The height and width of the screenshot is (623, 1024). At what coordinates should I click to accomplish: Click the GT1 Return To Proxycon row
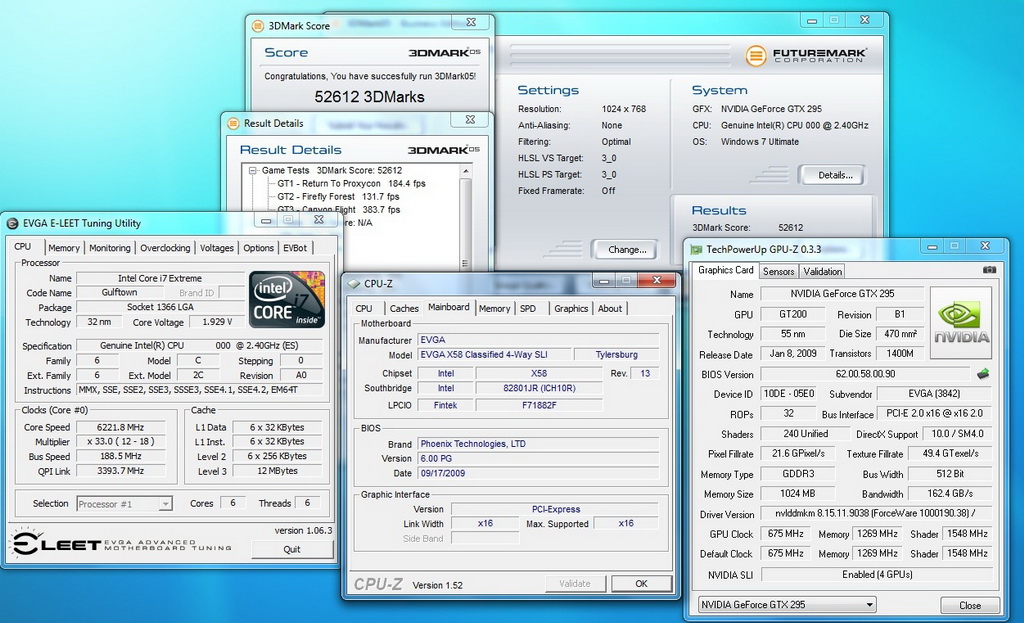coord(351,184)
